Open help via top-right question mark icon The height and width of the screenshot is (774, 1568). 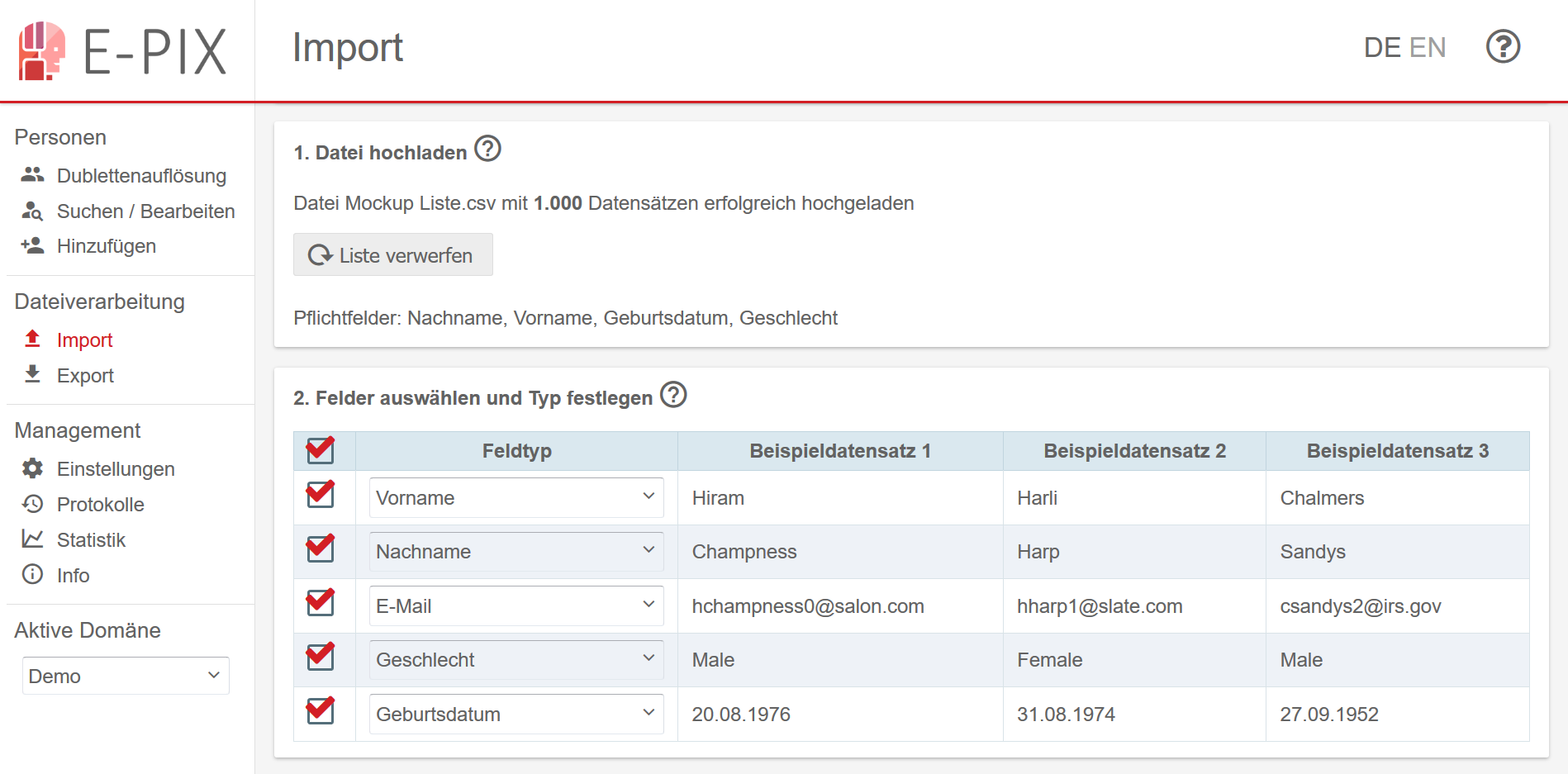point(1503,47)
